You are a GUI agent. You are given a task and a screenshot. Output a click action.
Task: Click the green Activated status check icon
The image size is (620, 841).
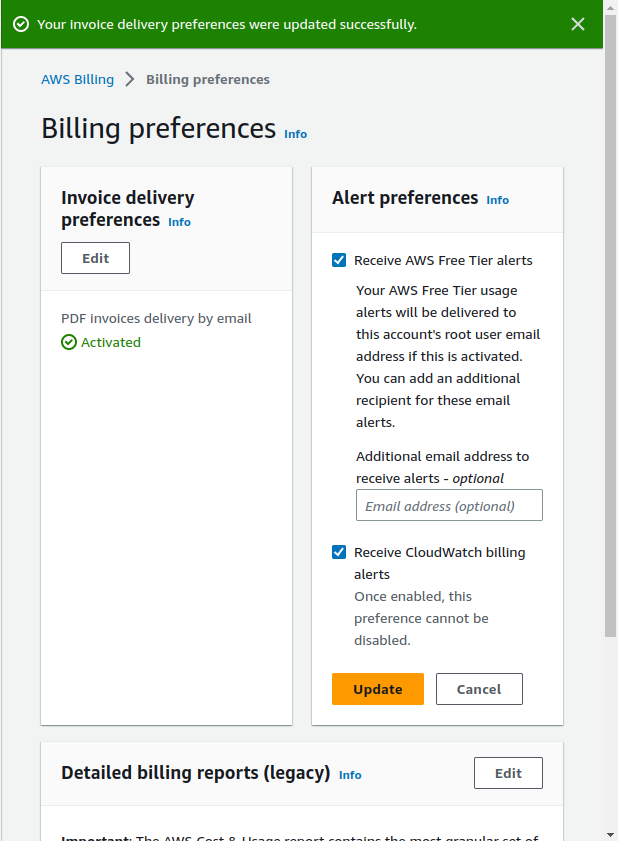(x=69, y=342)
